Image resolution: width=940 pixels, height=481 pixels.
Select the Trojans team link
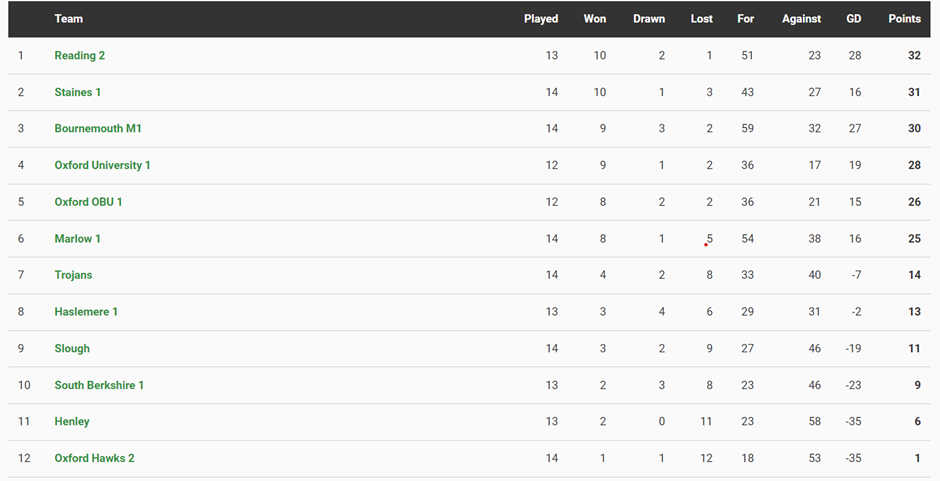[x=73, y=275]
